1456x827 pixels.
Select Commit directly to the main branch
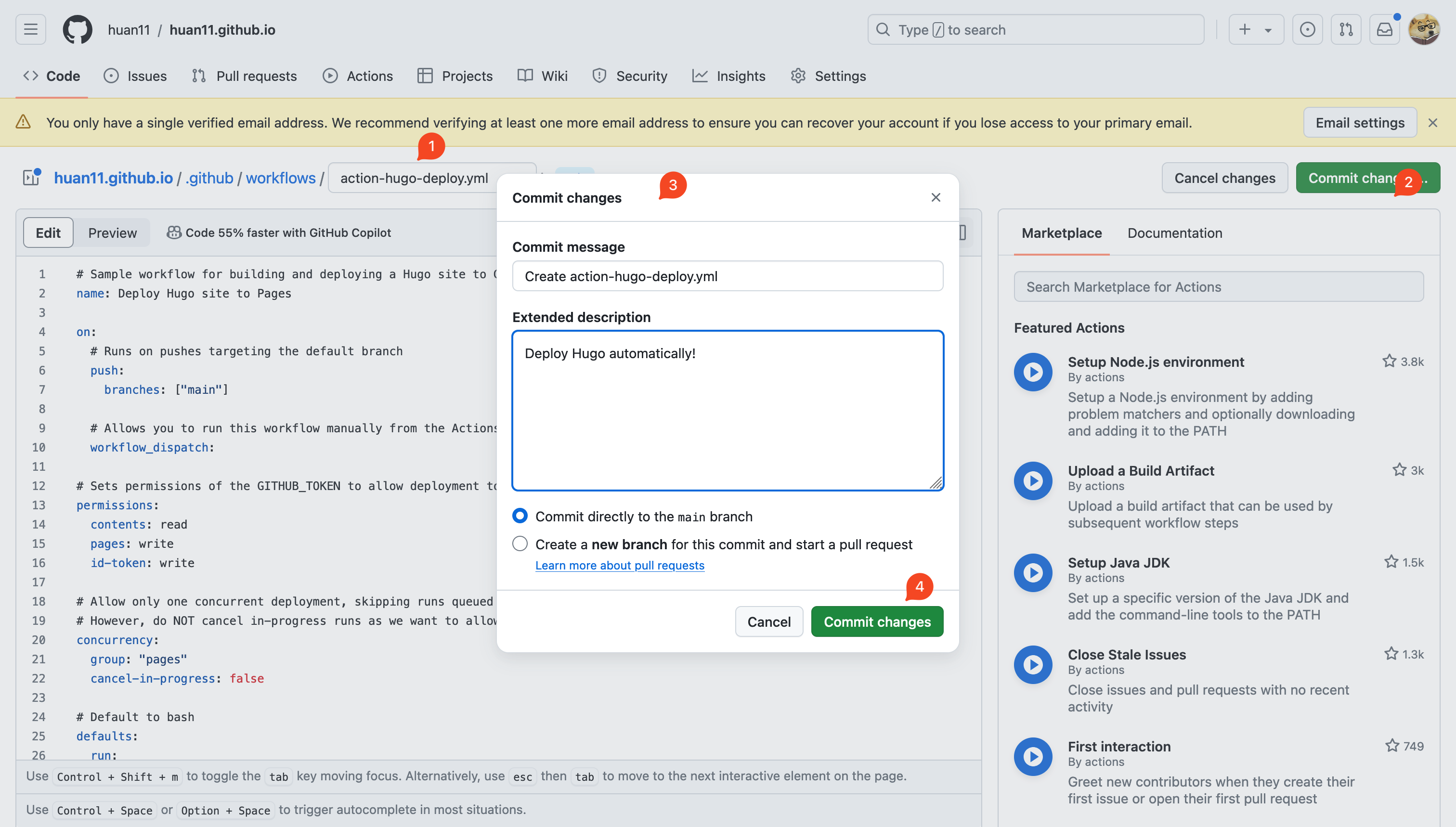click(x=520, y=516)
